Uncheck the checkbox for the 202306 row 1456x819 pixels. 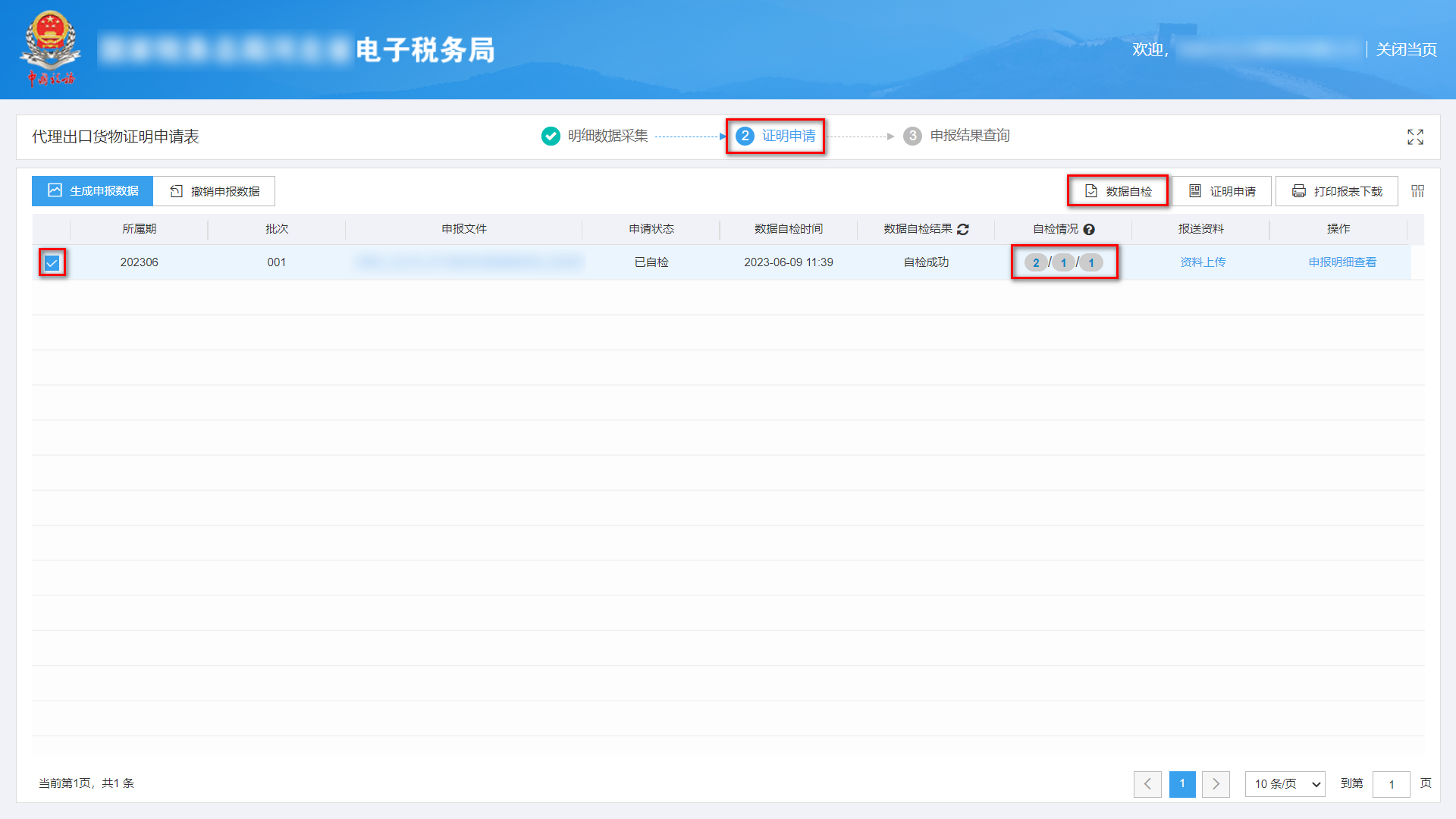point(52,262)
